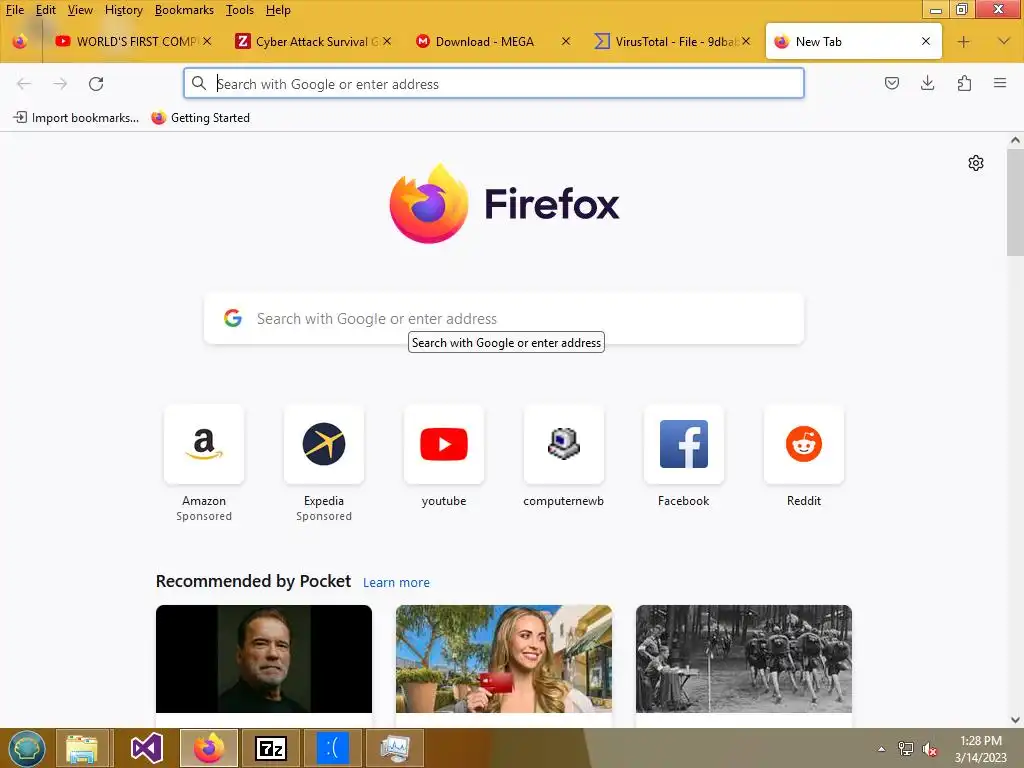The image size is (1024, 768).
Task: Click the vertical scrollbar thumb
Action: coord(1015,202)
